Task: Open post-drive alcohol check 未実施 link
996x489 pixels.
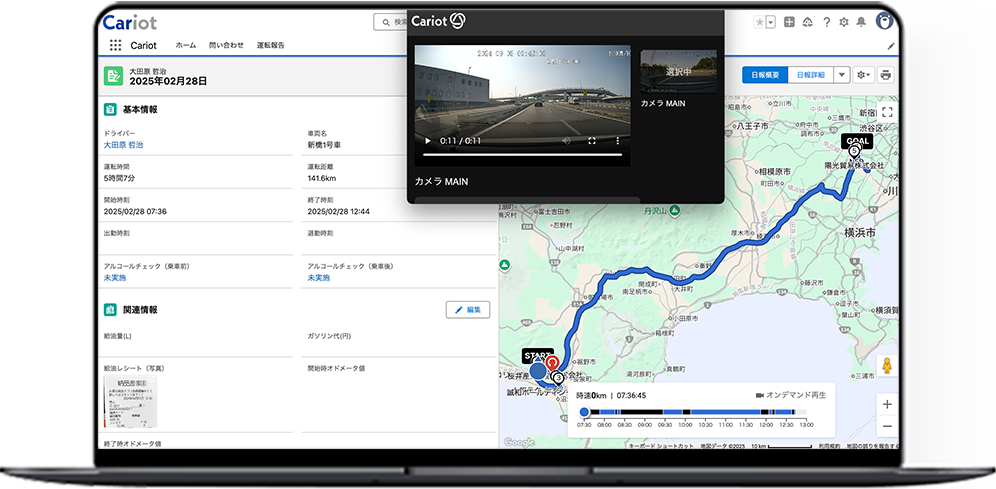Action: point(319,278)
